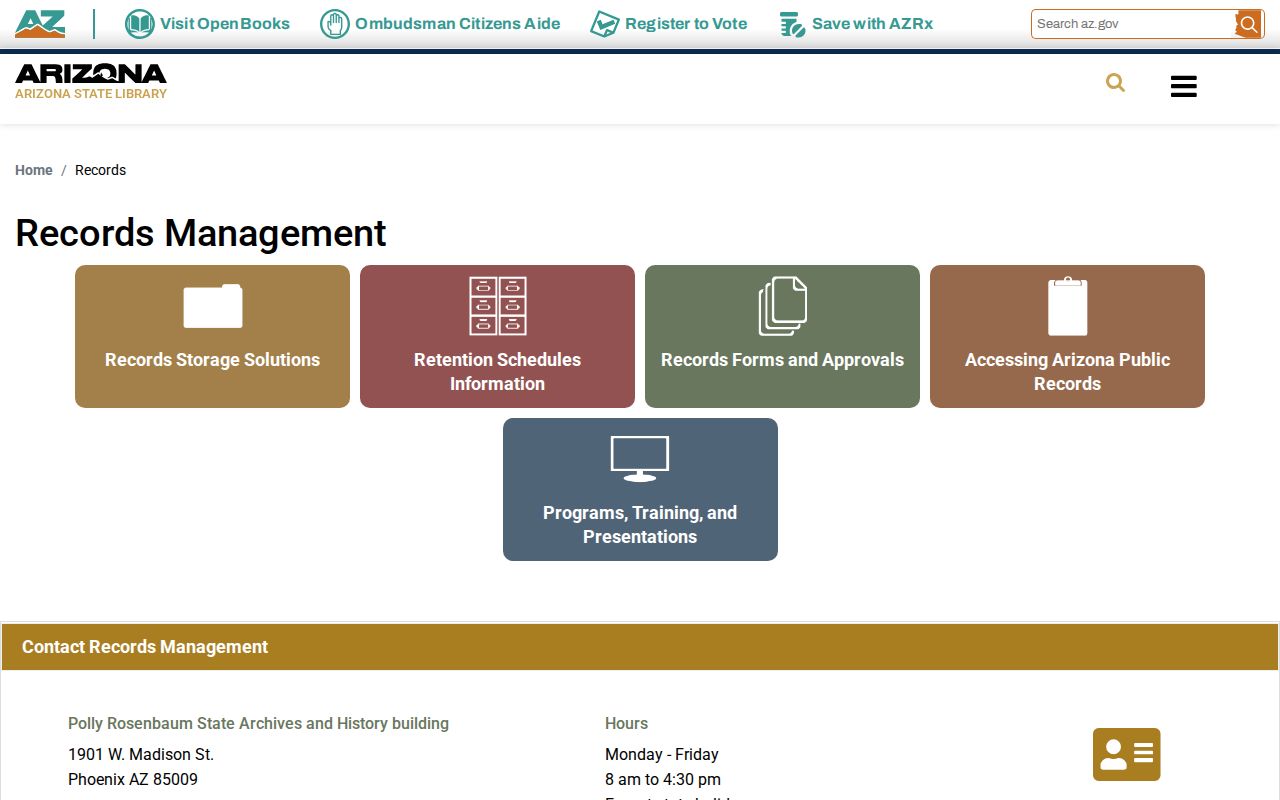Open the site search magnifier icon
1280x800 pixels.
(1115, 83)
